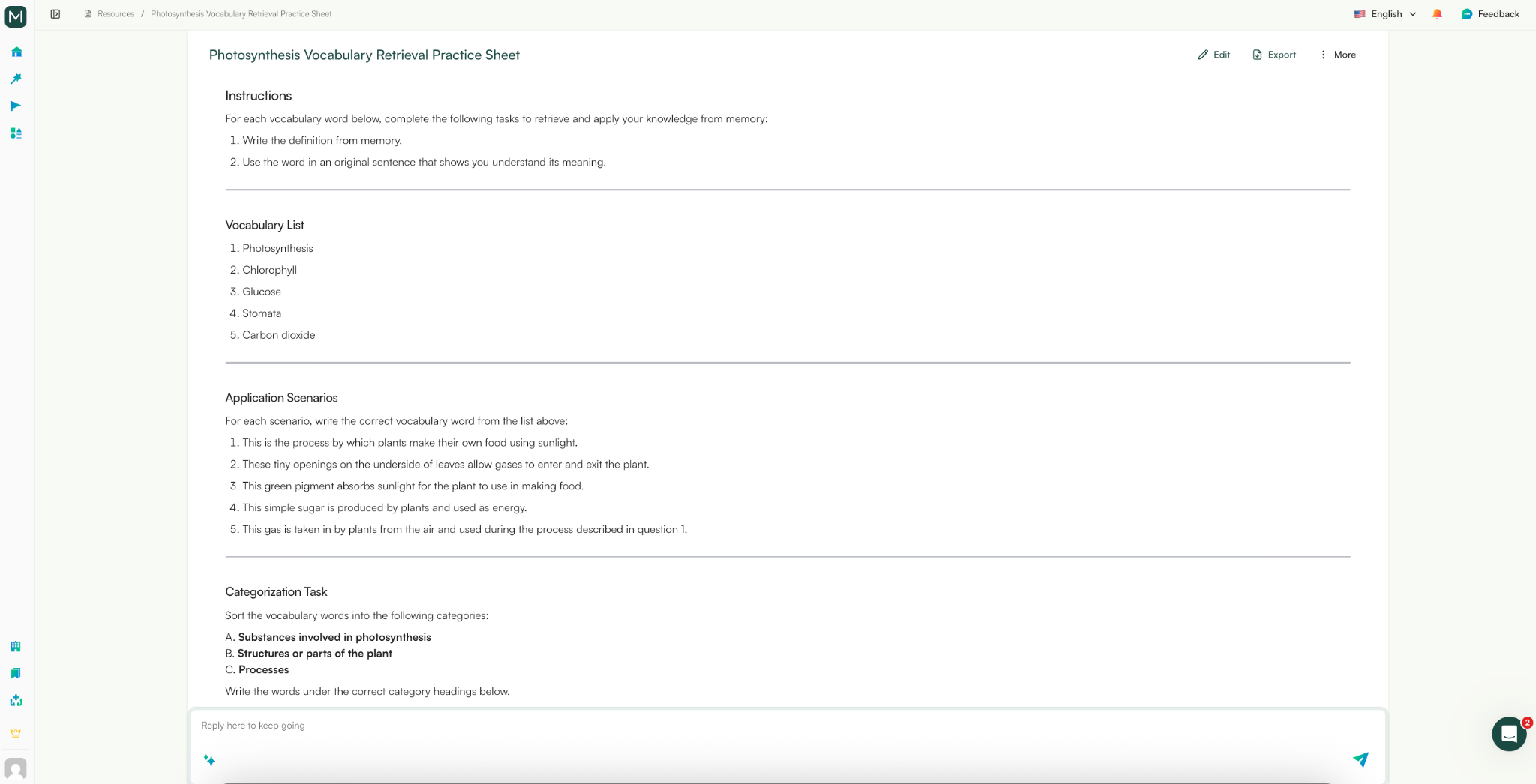Open the bookmark icon in the sidebar

click(x=15, y=673)
